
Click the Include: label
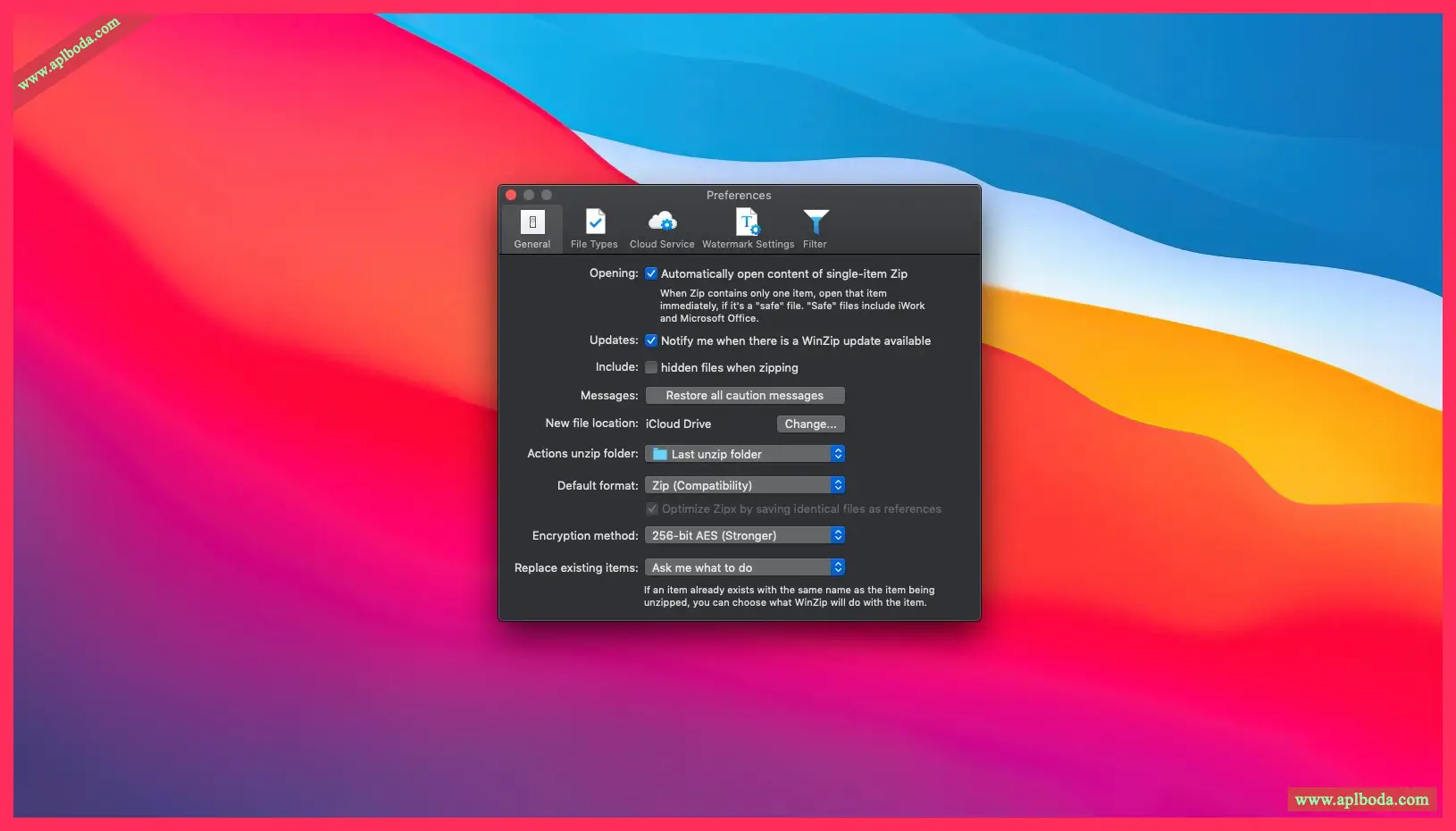[617, 367]
